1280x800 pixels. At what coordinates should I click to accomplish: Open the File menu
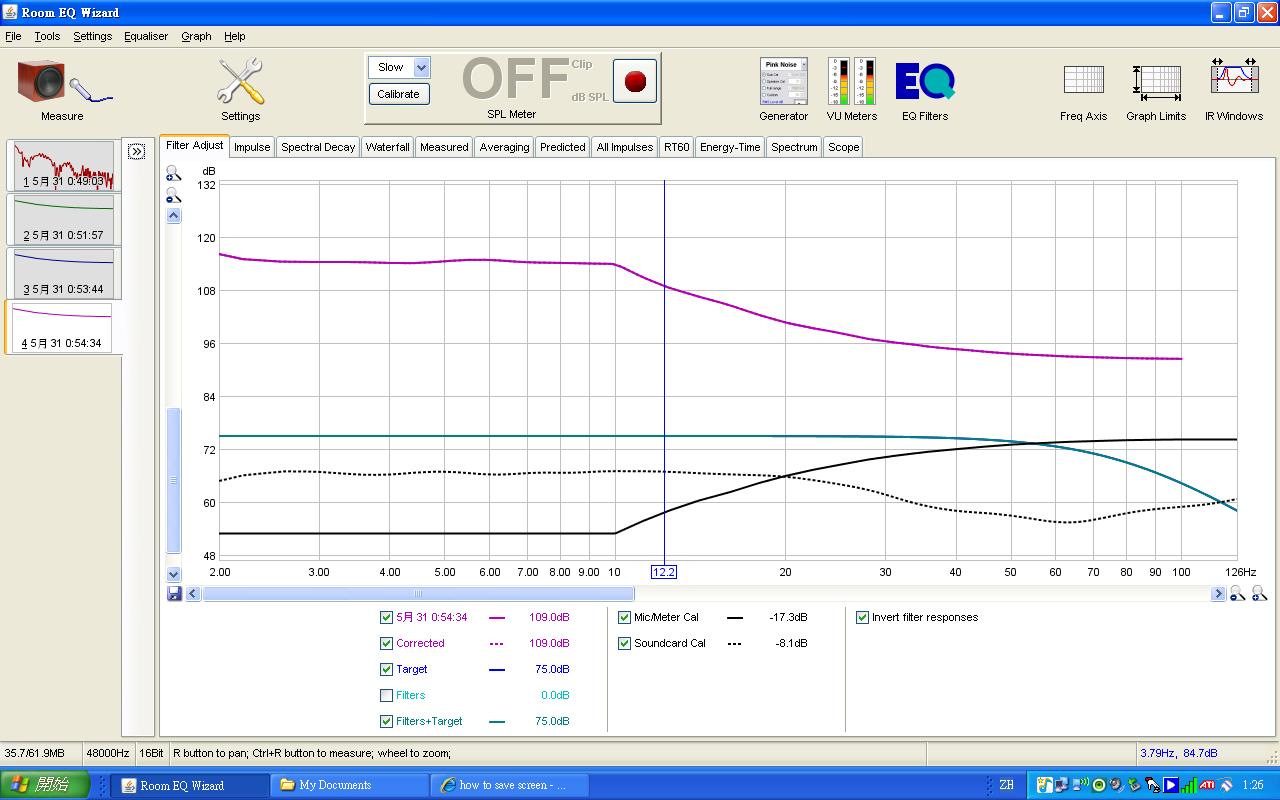click(x=13, y=36)
